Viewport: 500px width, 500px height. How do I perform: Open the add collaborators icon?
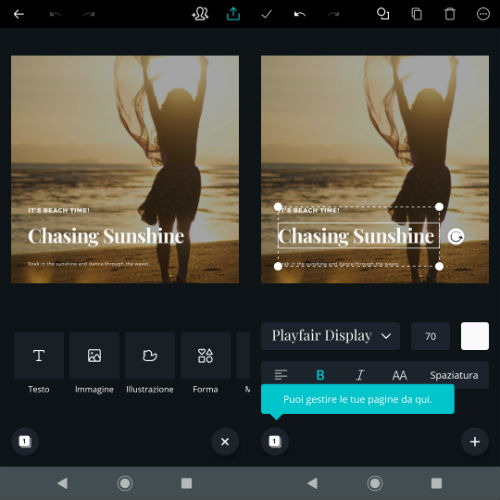[200, 14]
